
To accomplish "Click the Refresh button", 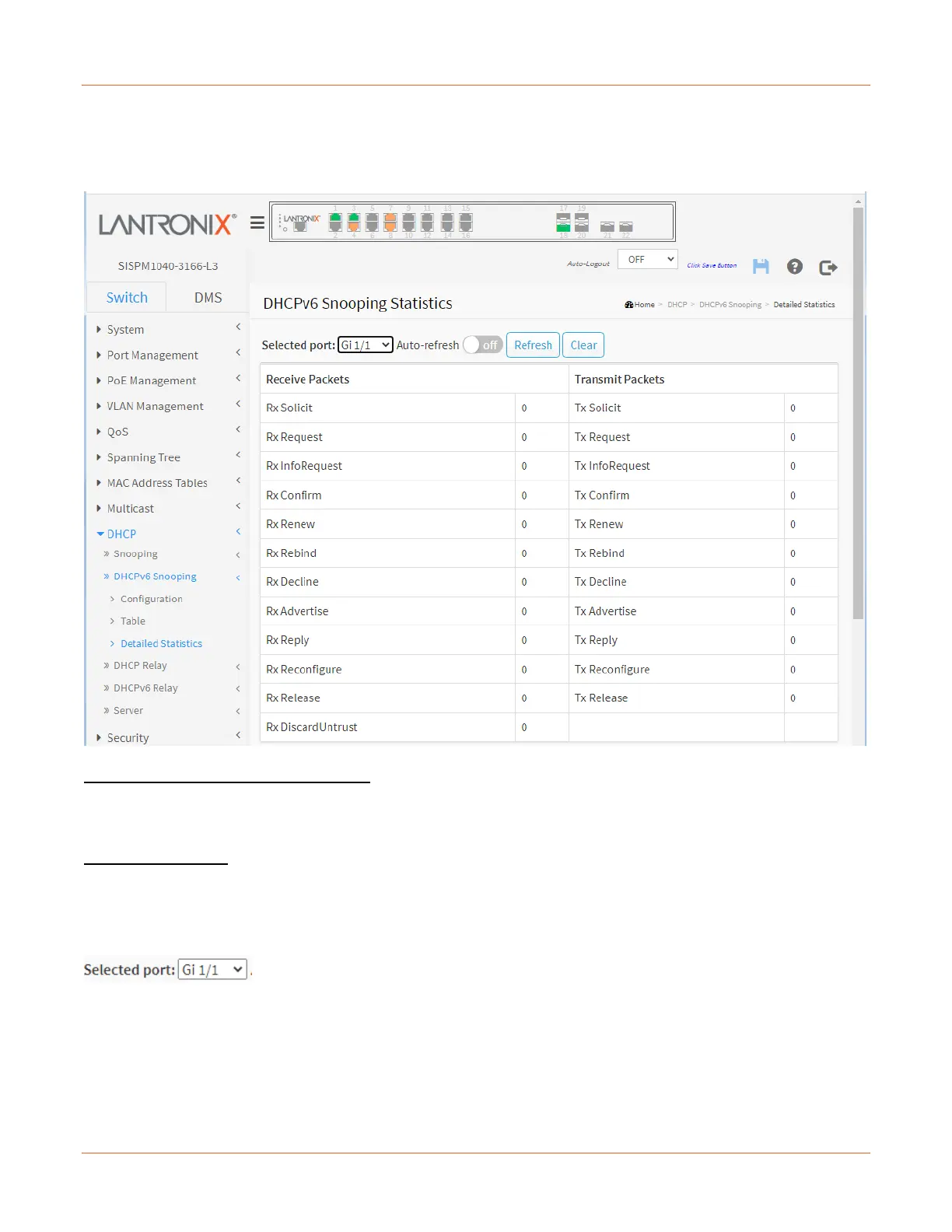I will (533, 345).
